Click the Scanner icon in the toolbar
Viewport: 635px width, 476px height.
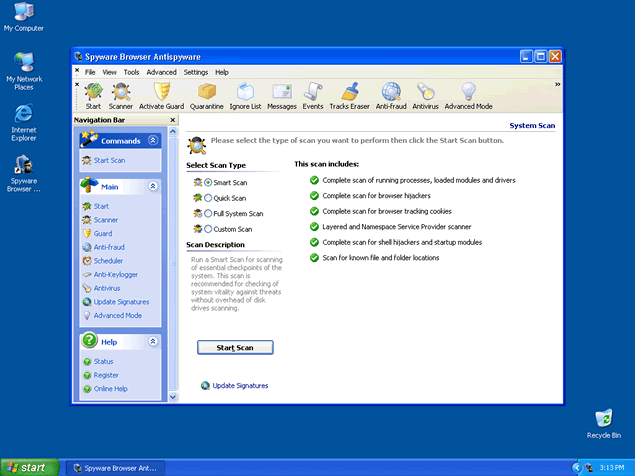120,92
